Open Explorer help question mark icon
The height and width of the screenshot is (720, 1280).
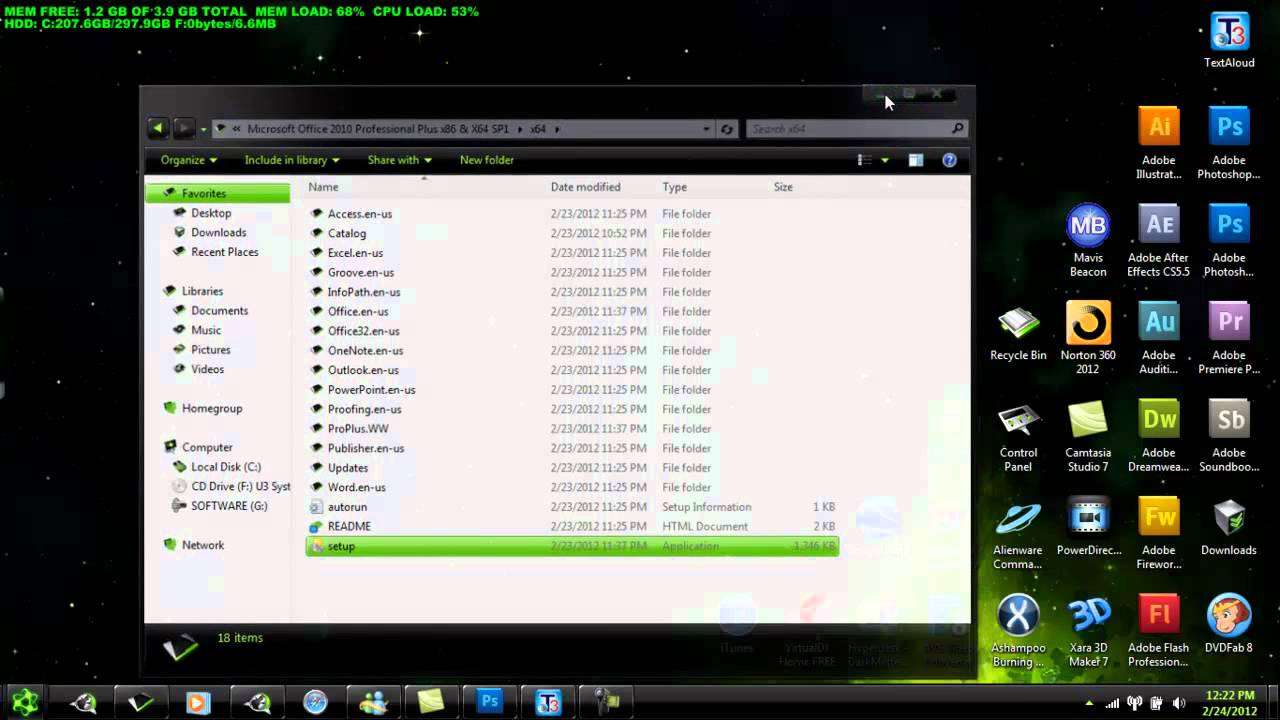[x=949, y=160]
